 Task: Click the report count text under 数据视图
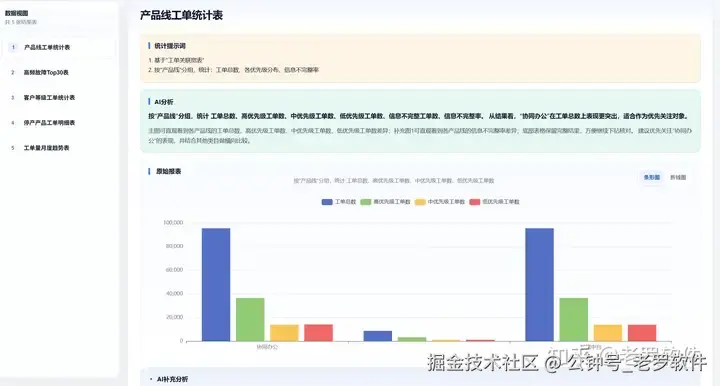click(x=21, y=22)
